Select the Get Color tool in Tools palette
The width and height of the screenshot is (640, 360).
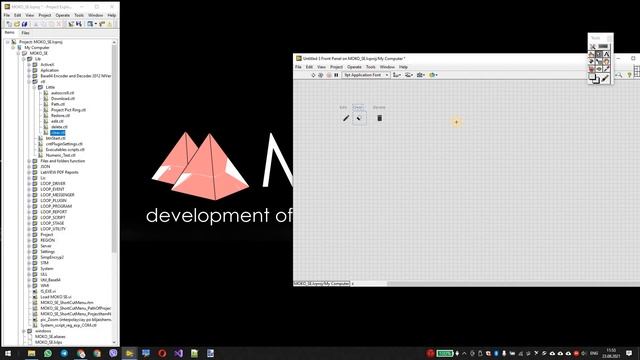(606, 69)
